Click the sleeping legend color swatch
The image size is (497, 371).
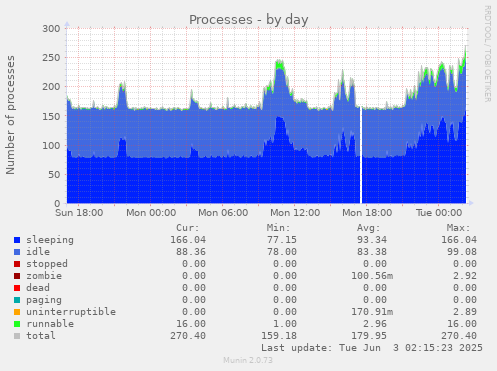point(17,240)
